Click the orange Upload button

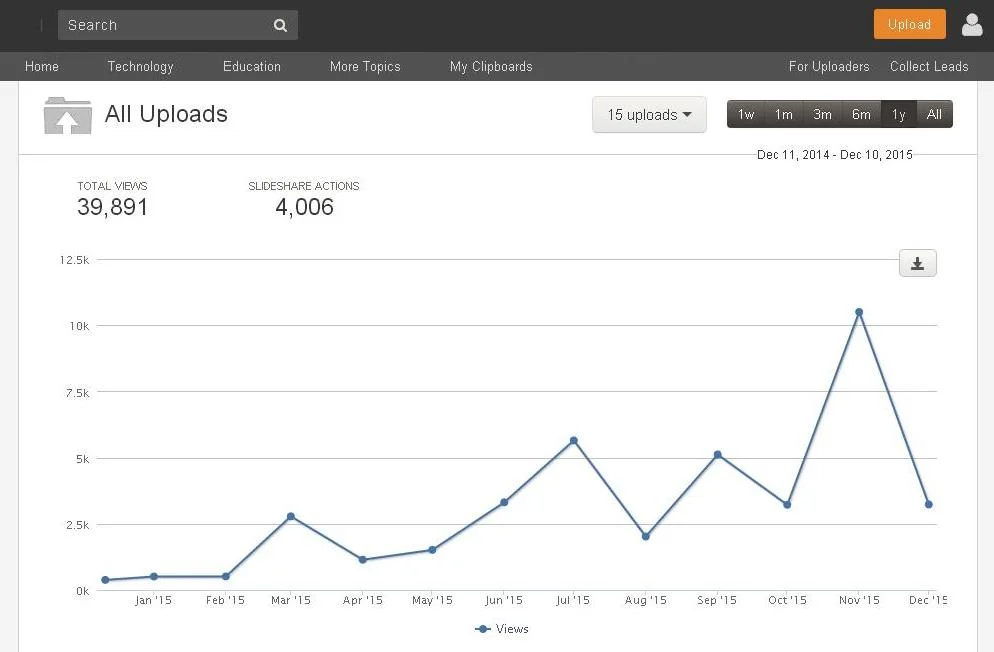click(909, 24)
